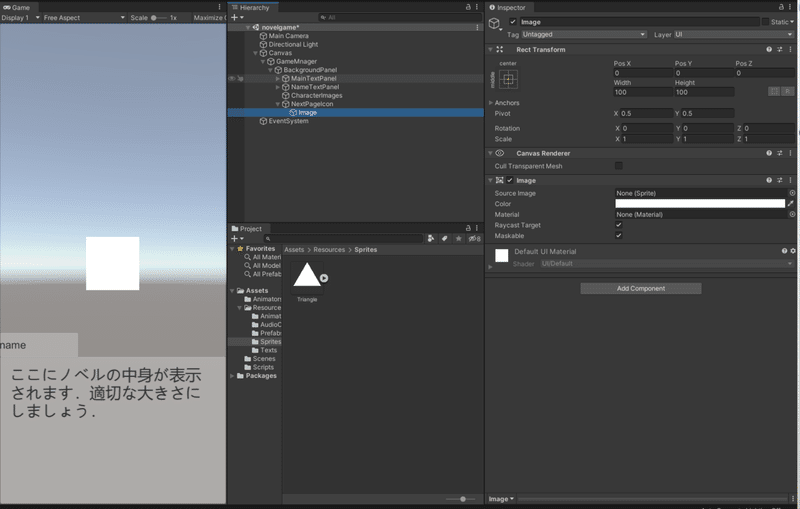The width and height of the screenshot is (800, 509).
Task: Search by type in Project panel
Action: point(431,238)
